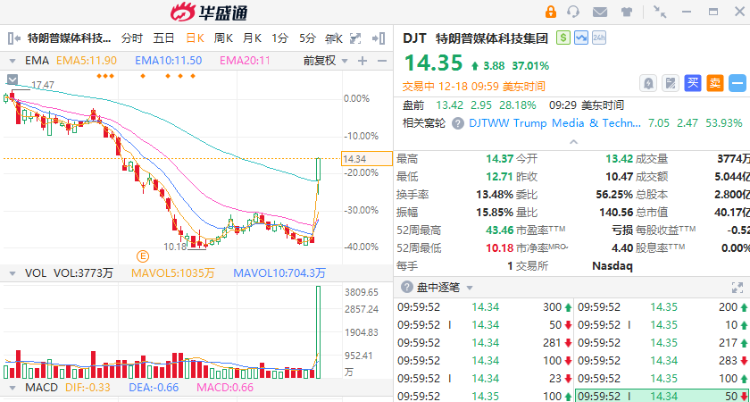Click the gray dropdown box on chart corner

pyautogui.click(x=12, y=79)
